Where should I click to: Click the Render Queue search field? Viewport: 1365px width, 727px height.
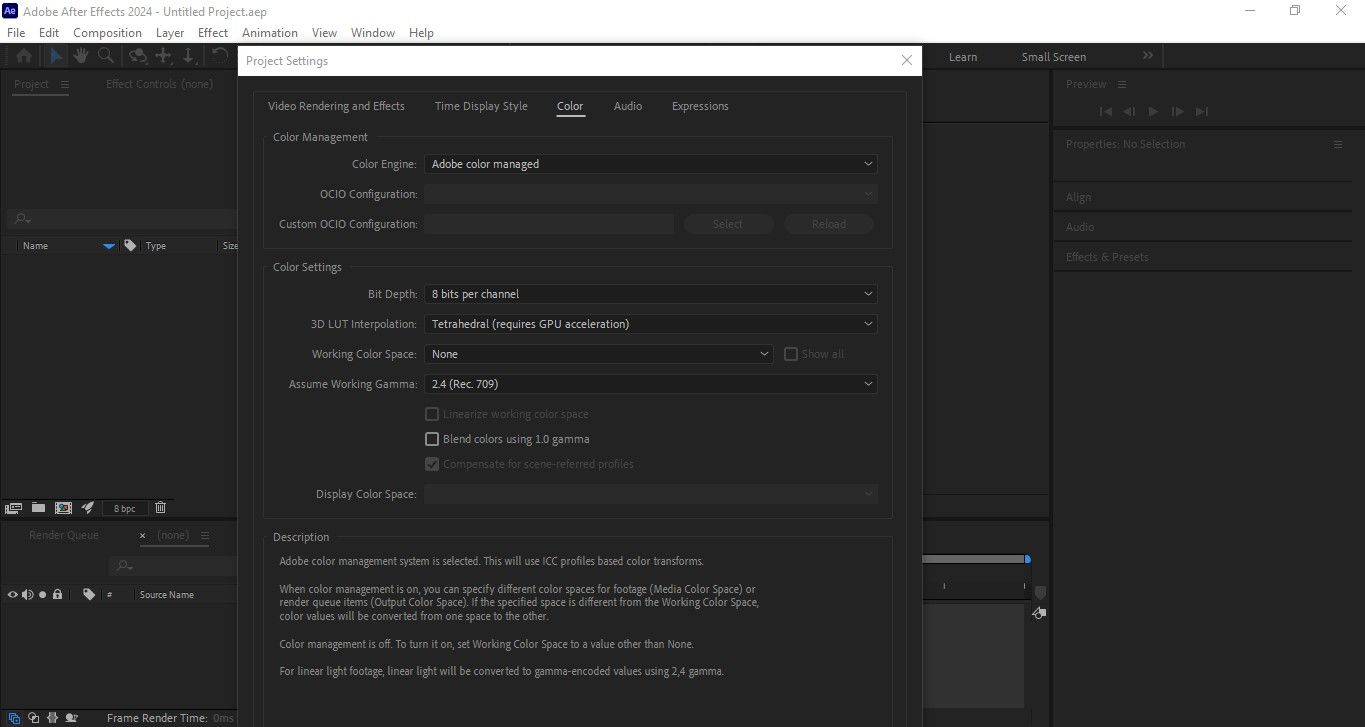170,565
